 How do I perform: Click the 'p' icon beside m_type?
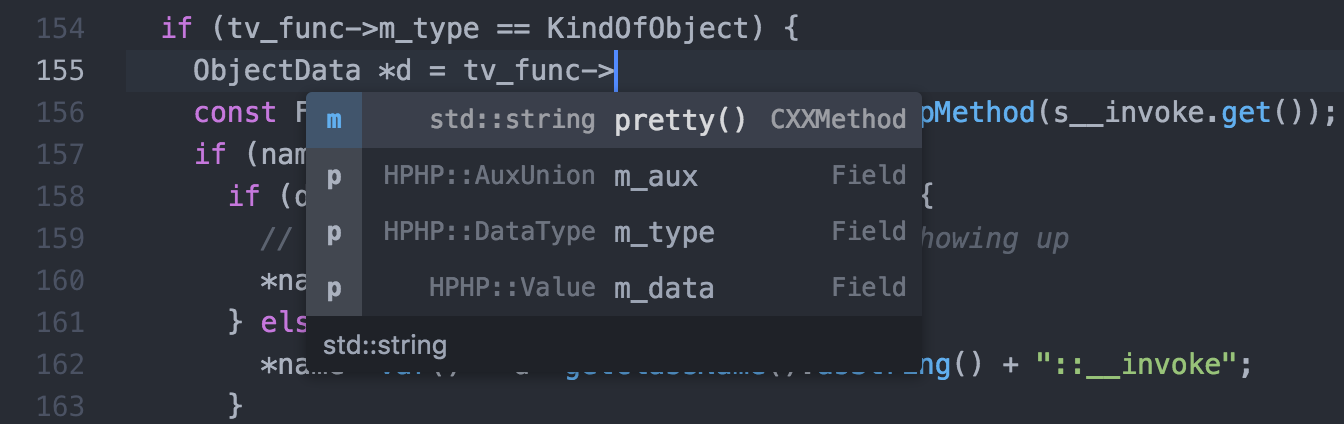coord(334,232)
